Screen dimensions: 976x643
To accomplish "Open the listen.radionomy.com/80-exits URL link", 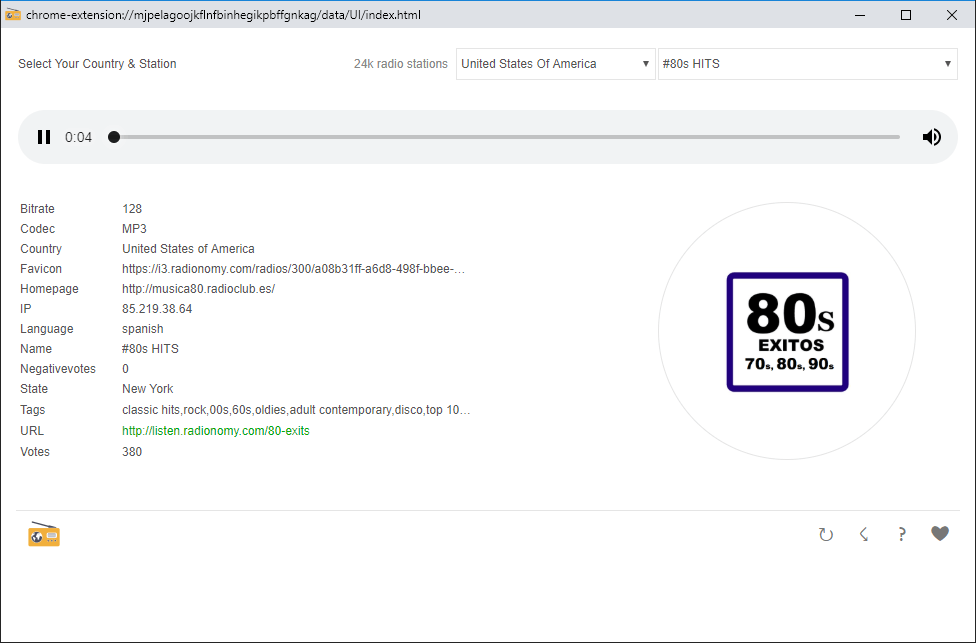I will pyautogui.click(x=215, y=431).
